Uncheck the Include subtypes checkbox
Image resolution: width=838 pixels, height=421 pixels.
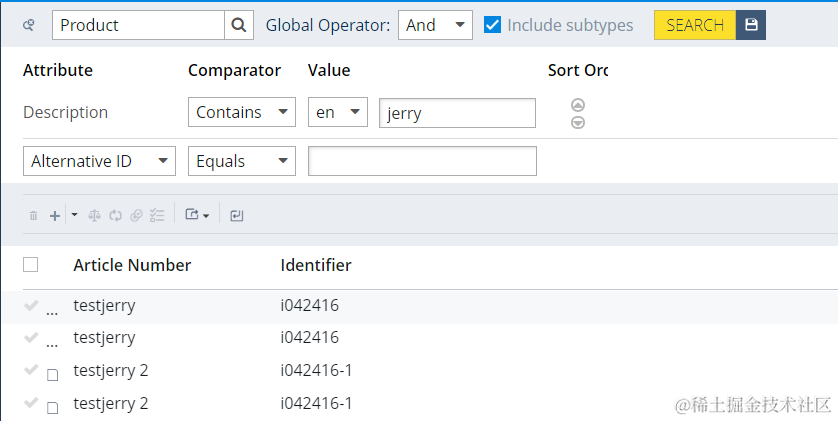(x=492, y=25)
